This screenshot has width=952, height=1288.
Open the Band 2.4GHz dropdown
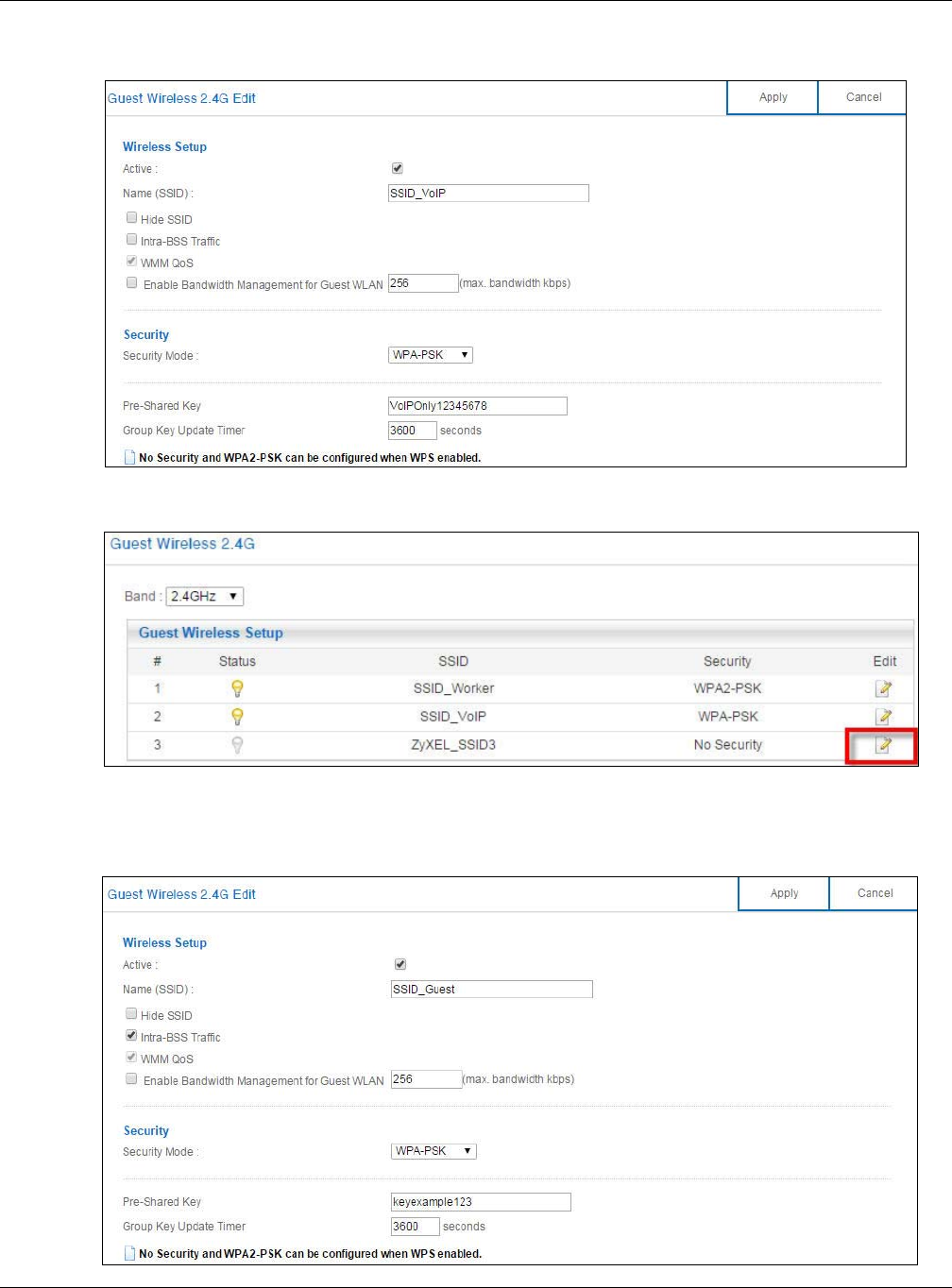click(205, 596)
